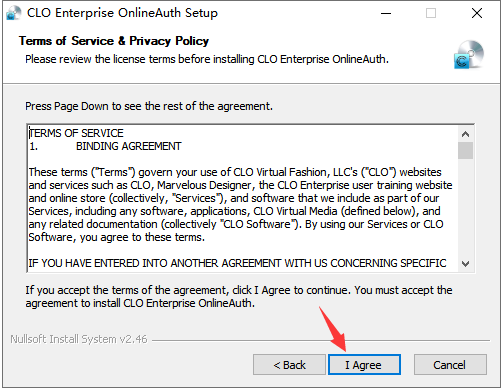Click inside the license agreement text box
Image resolution: width=503 pixels, height=390 pixels.
point(243,198)
